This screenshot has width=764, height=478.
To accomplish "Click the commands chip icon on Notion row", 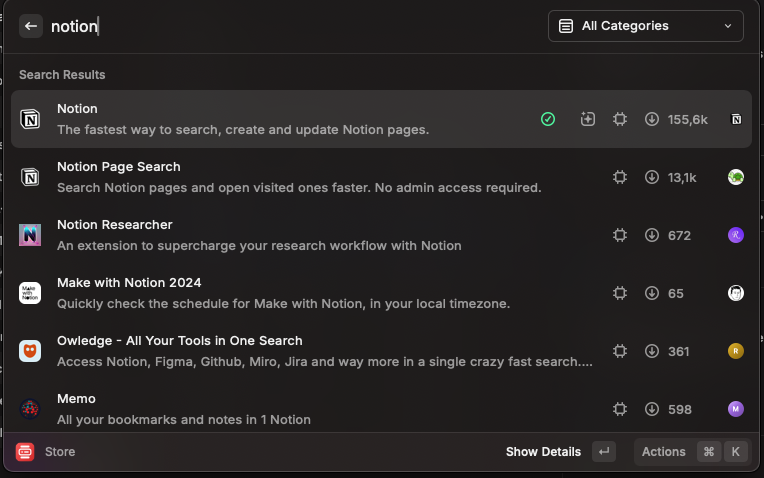I will (620, 119).
